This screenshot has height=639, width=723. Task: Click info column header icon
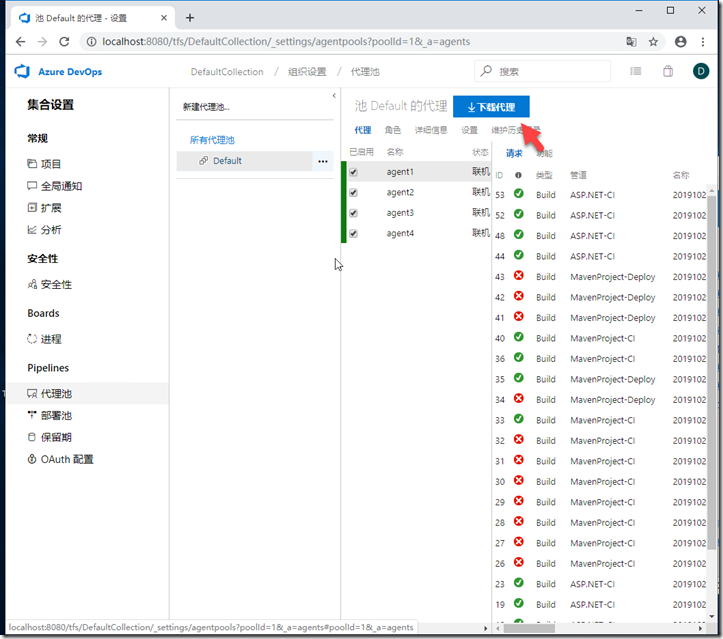[518, 175]
